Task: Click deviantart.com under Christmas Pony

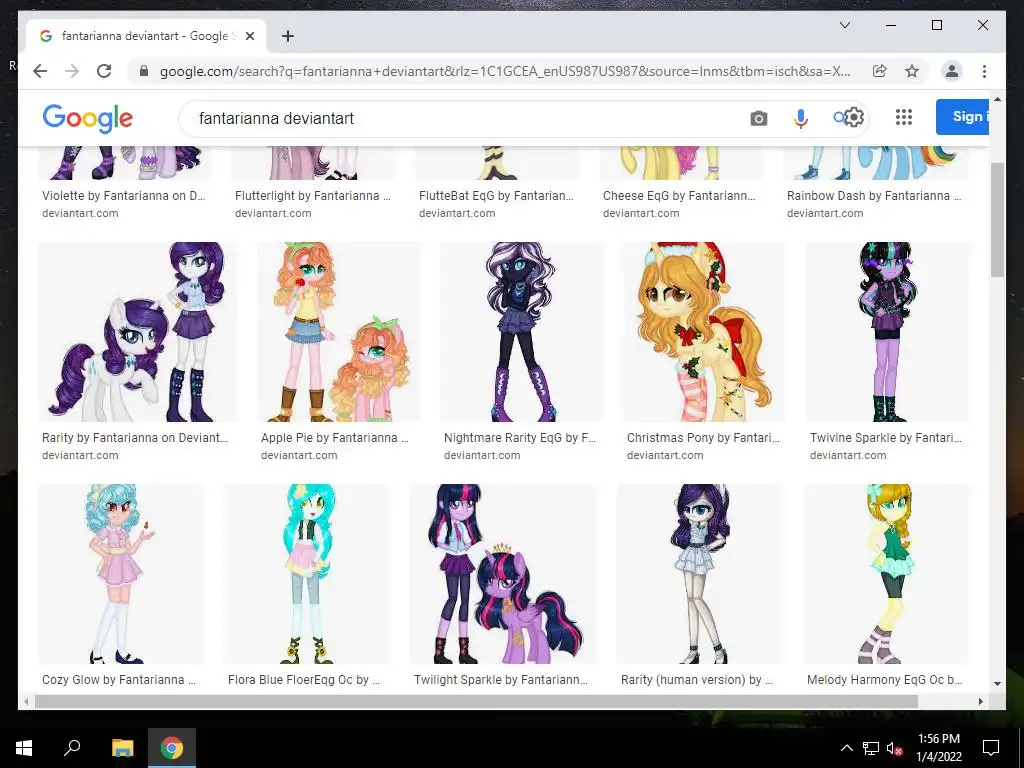Action: 665,455
